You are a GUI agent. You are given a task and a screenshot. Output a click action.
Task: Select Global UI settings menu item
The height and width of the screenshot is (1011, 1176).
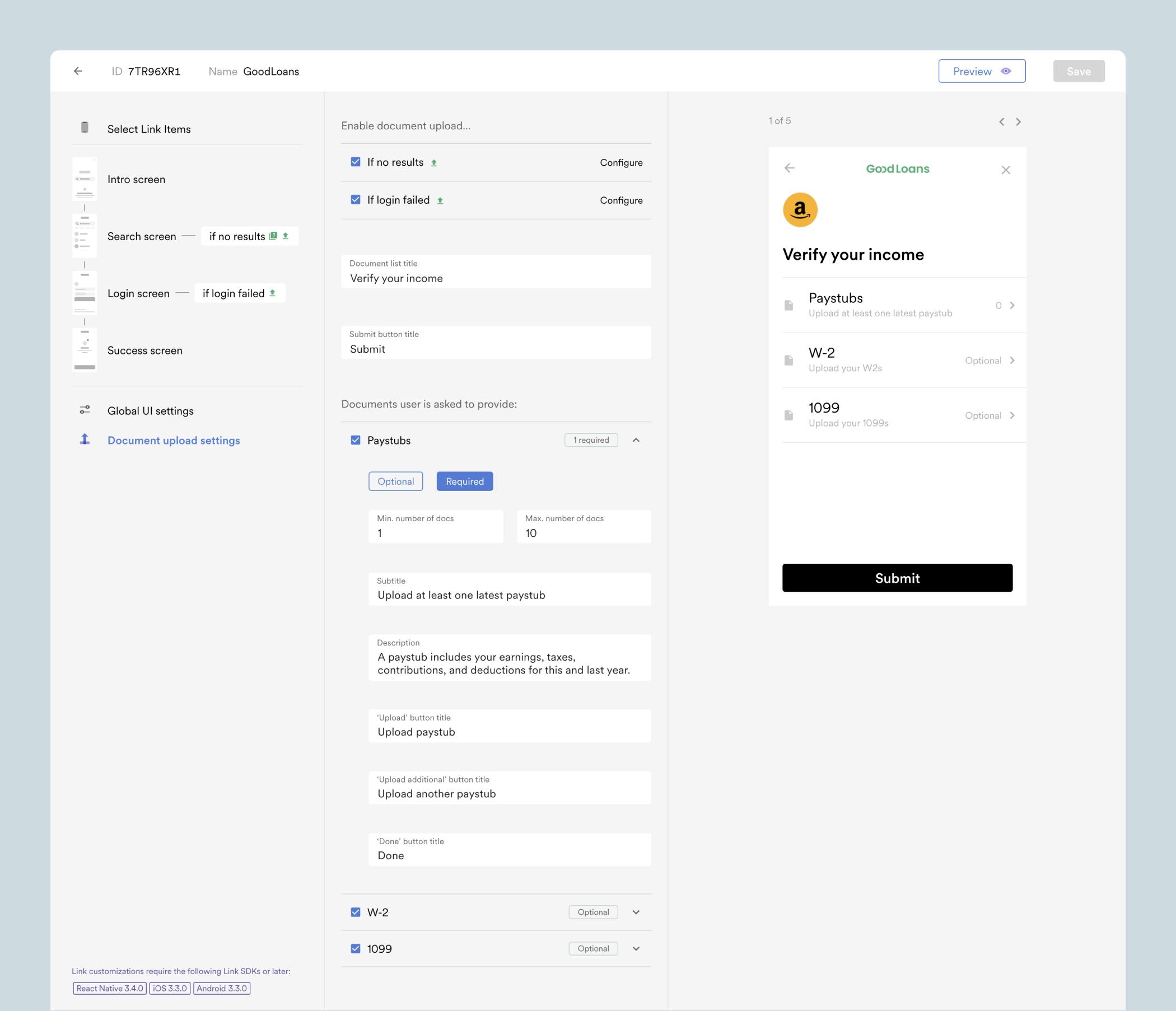[x=150, y=411]
